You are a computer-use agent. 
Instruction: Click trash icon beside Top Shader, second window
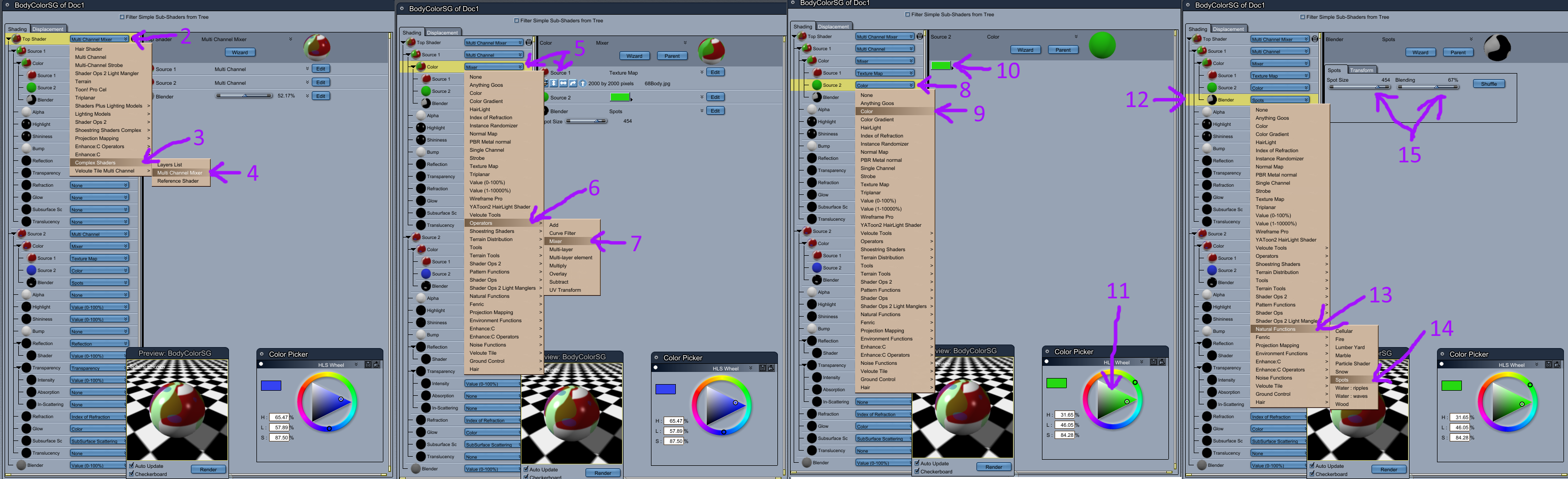point(529,43)
